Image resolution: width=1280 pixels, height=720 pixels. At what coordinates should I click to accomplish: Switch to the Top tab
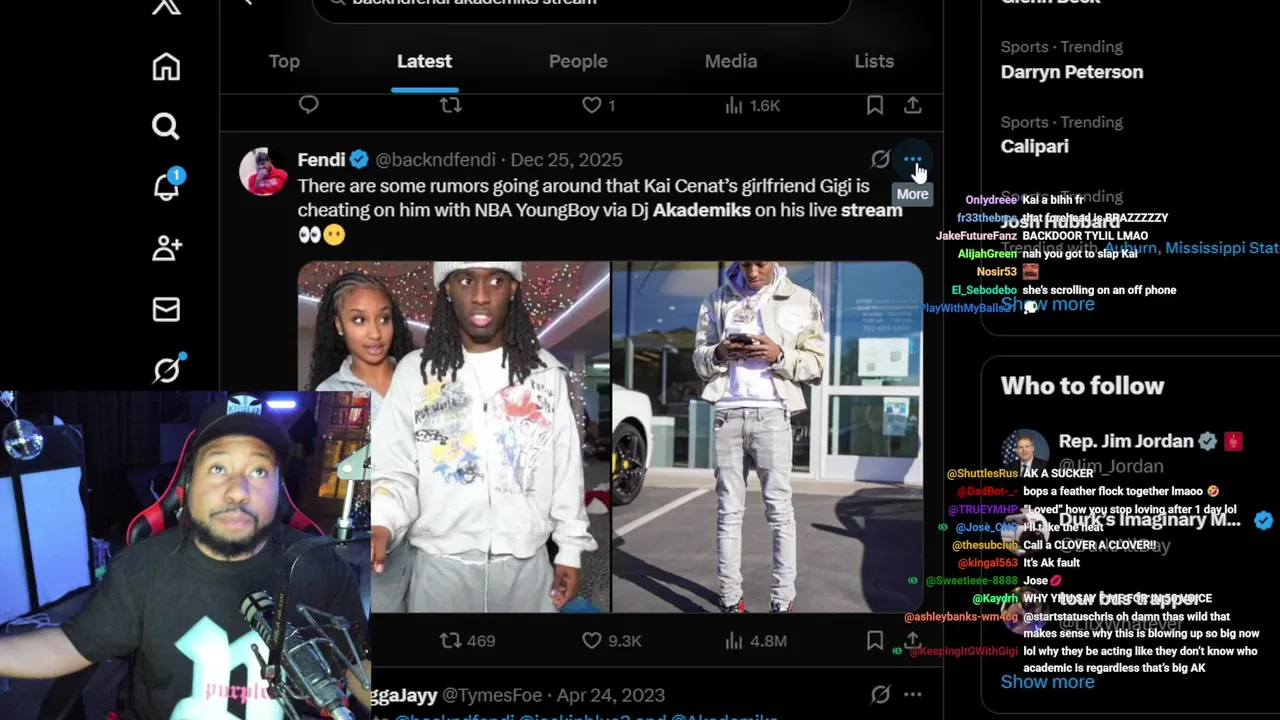(284, 61)
